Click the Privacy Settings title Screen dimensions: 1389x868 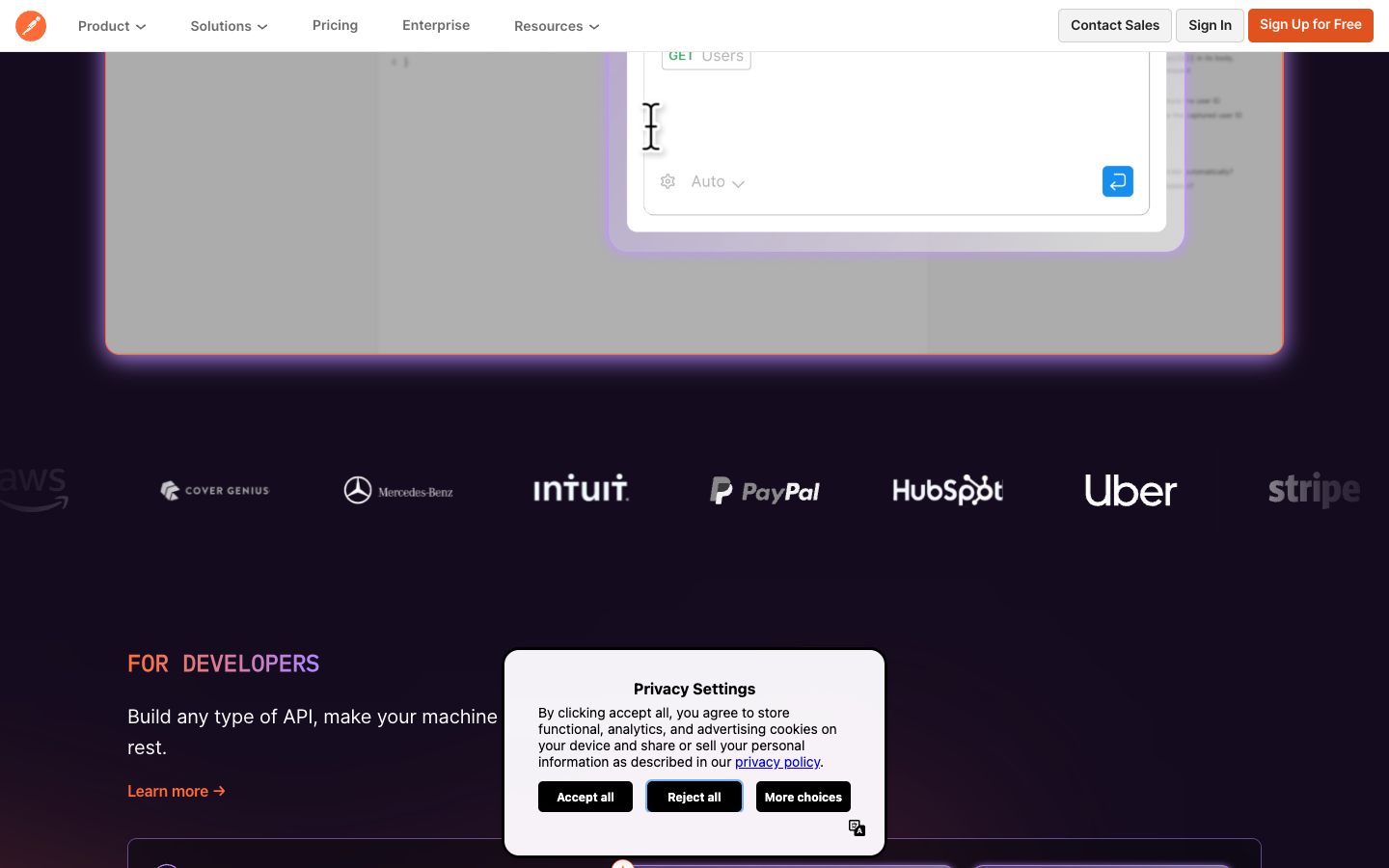[694, 689]
